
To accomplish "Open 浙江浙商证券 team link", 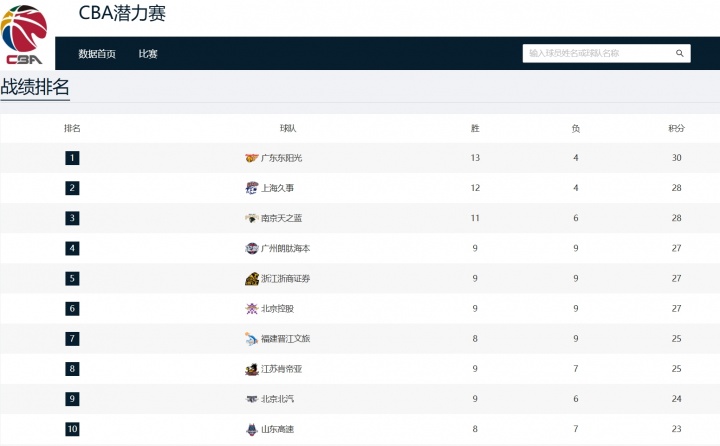I will tap(286, 278).
